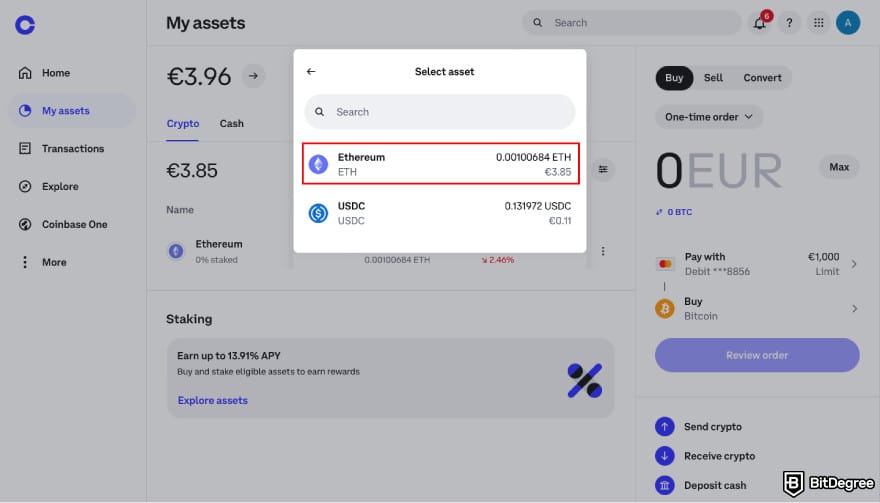Go back from Select asset dialog
The image size is (880, 503).
click(311, 71)
